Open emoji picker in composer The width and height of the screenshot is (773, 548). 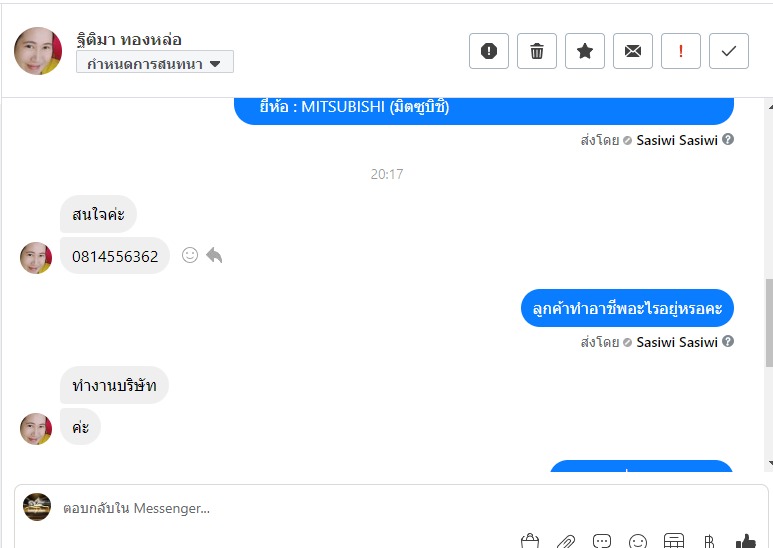638,541
